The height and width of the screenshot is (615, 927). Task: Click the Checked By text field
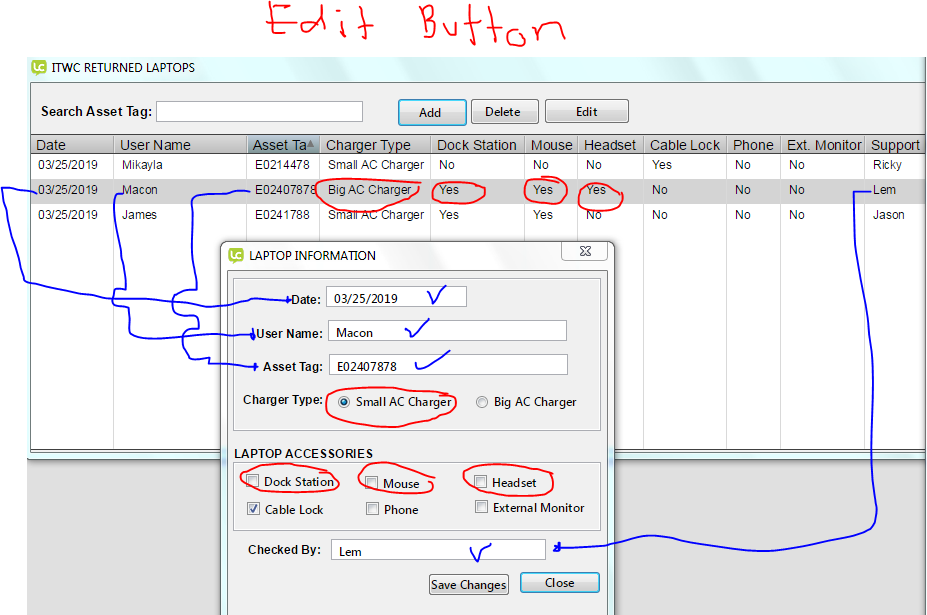click(438, 550)
